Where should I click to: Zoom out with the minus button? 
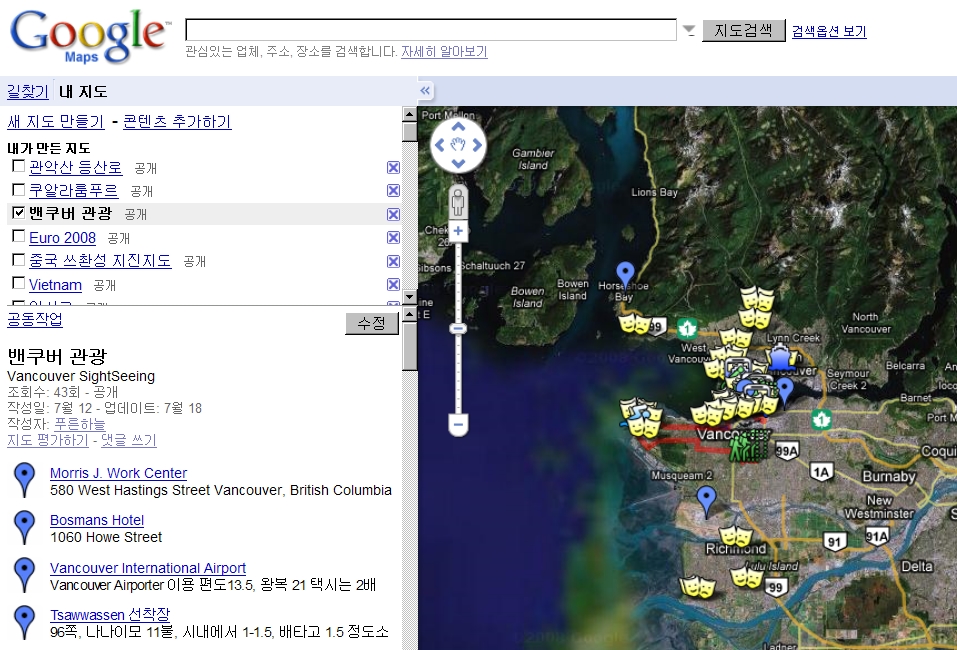click(x=458, y=424)
